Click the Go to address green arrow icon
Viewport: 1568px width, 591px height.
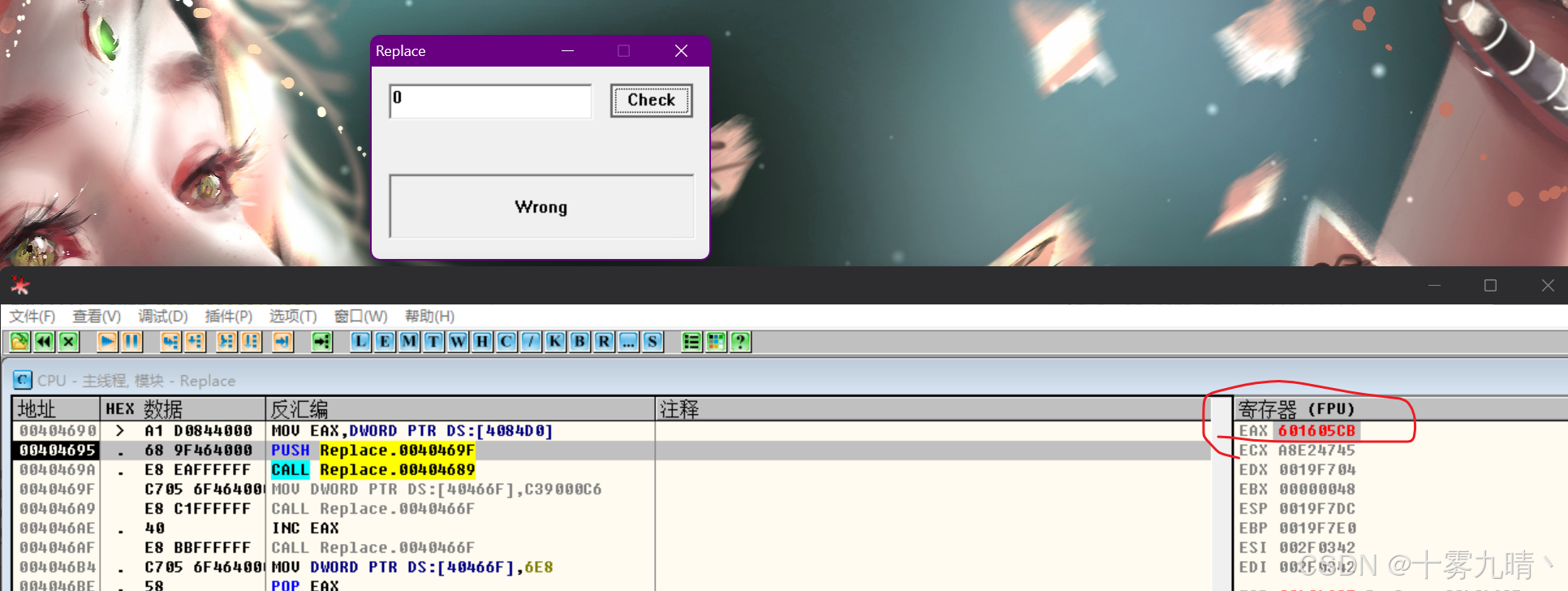coord(322,342)
